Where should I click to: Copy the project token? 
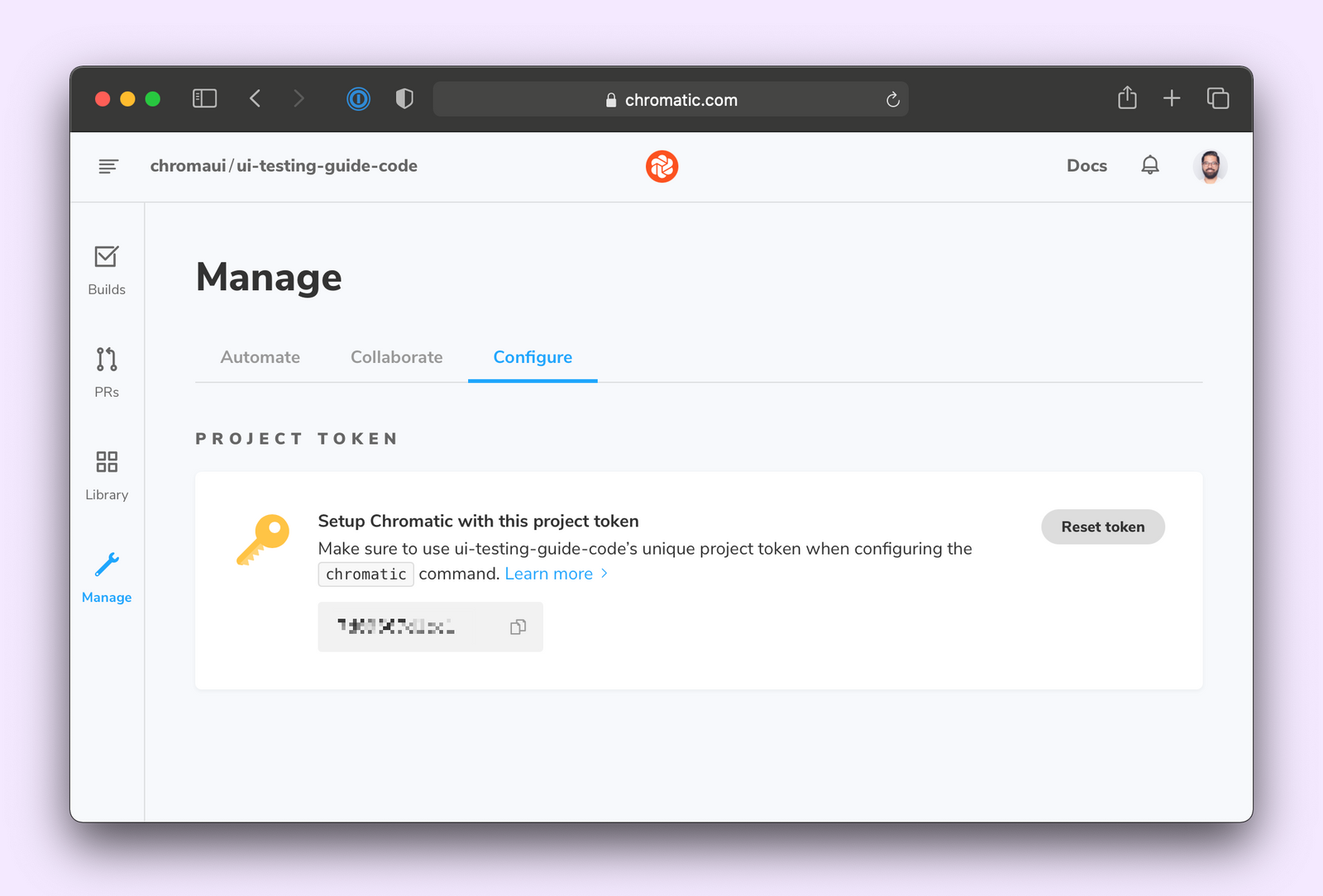pyautogui.click(x=518, y=627)
